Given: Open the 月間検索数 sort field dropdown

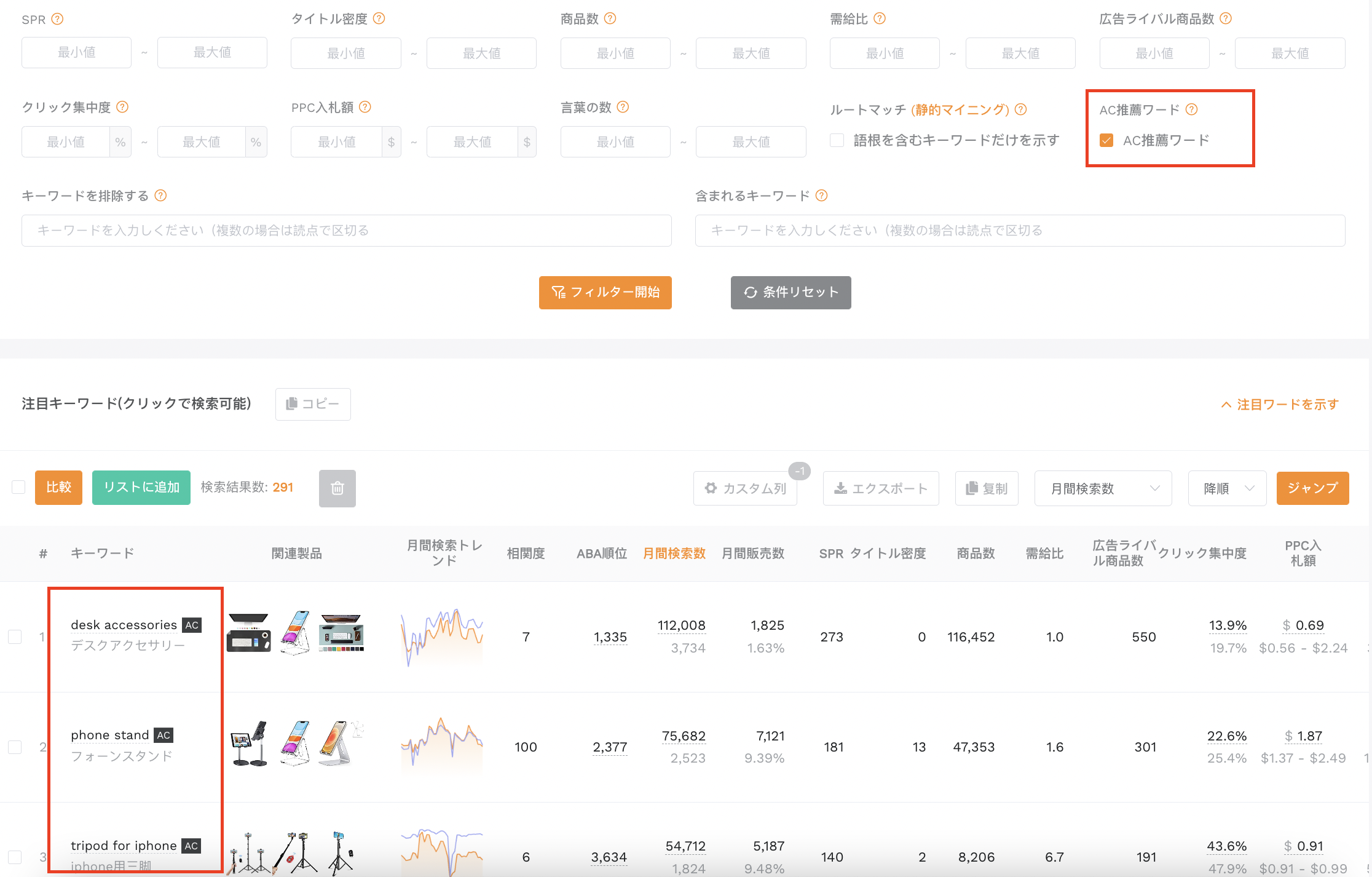Looking at the screenshot, I should click(x=1103, y=488).
